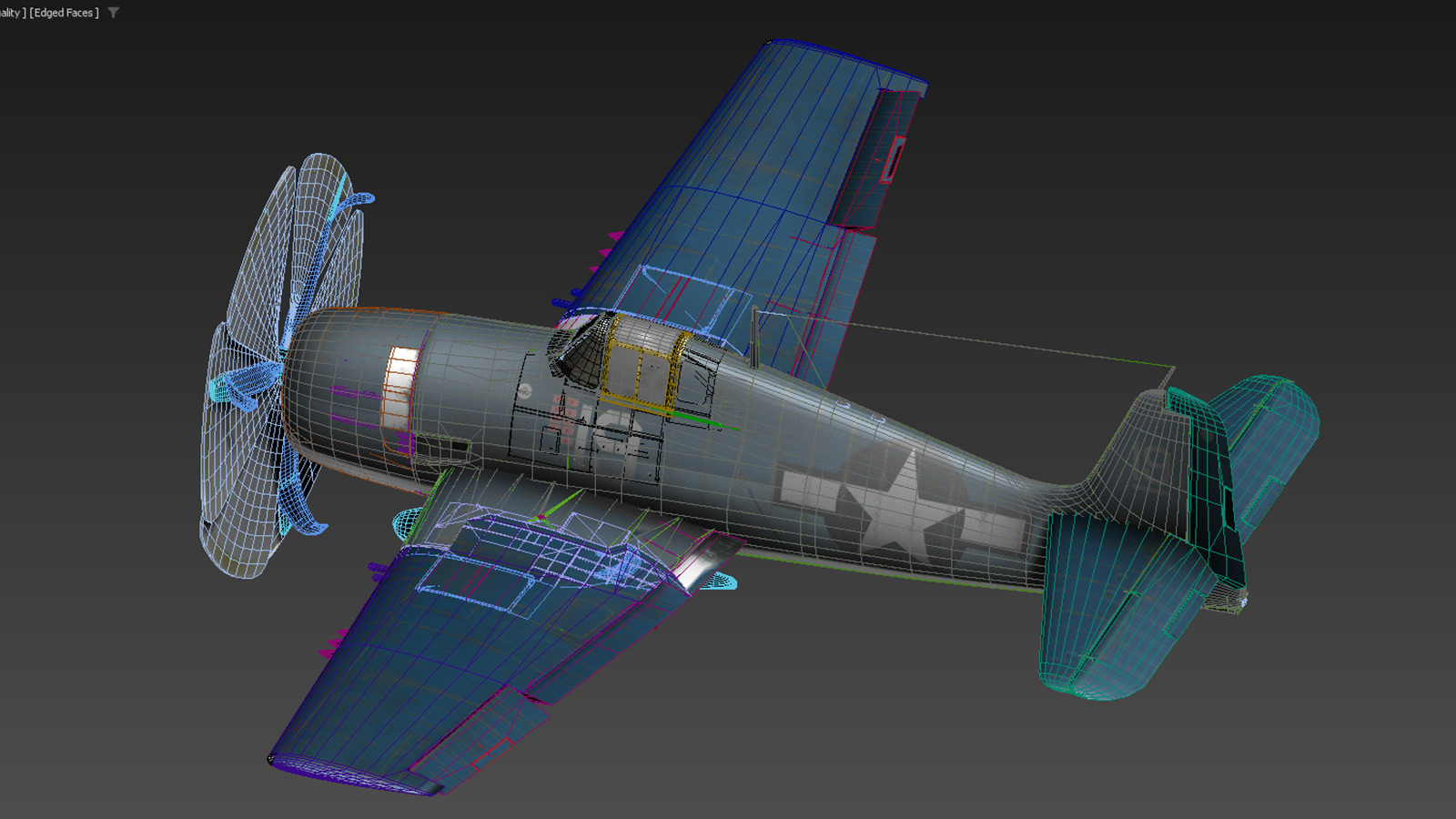Select the near teal horizontal stabilizer

[1110, 601]
